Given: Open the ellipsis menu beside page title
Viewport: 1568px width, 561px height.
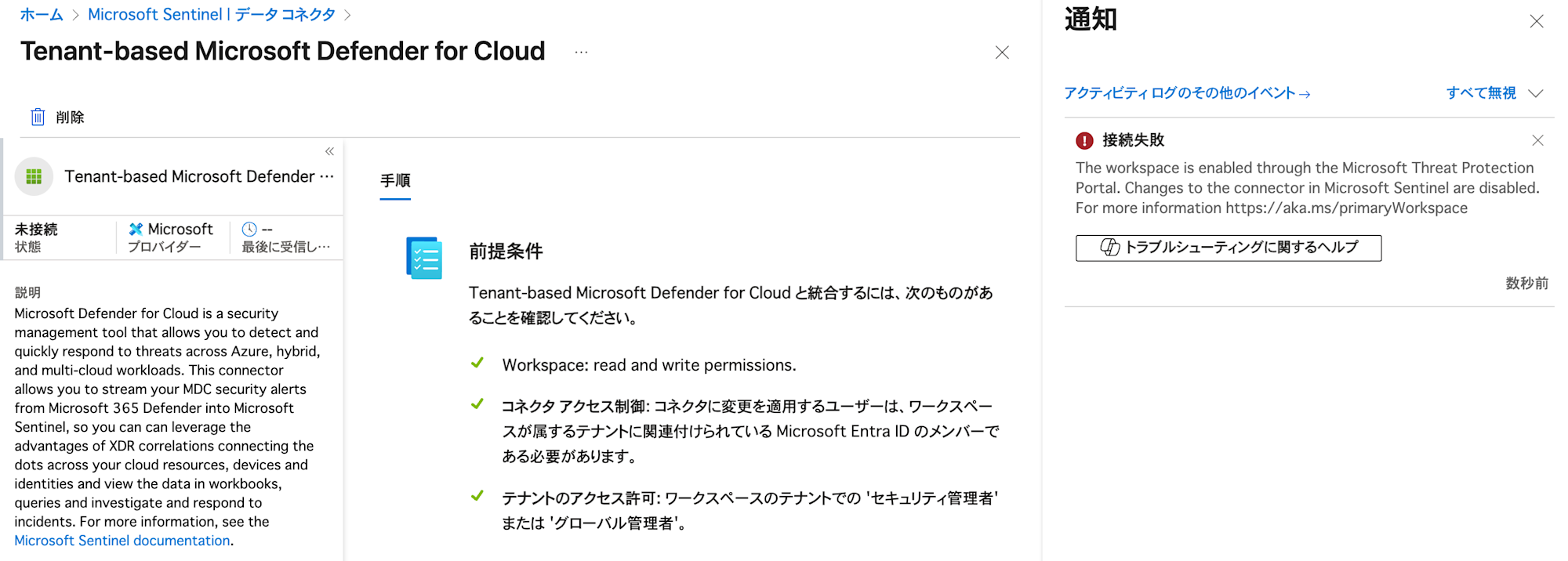Looking at the screenshot, I should tap(581, 52).
